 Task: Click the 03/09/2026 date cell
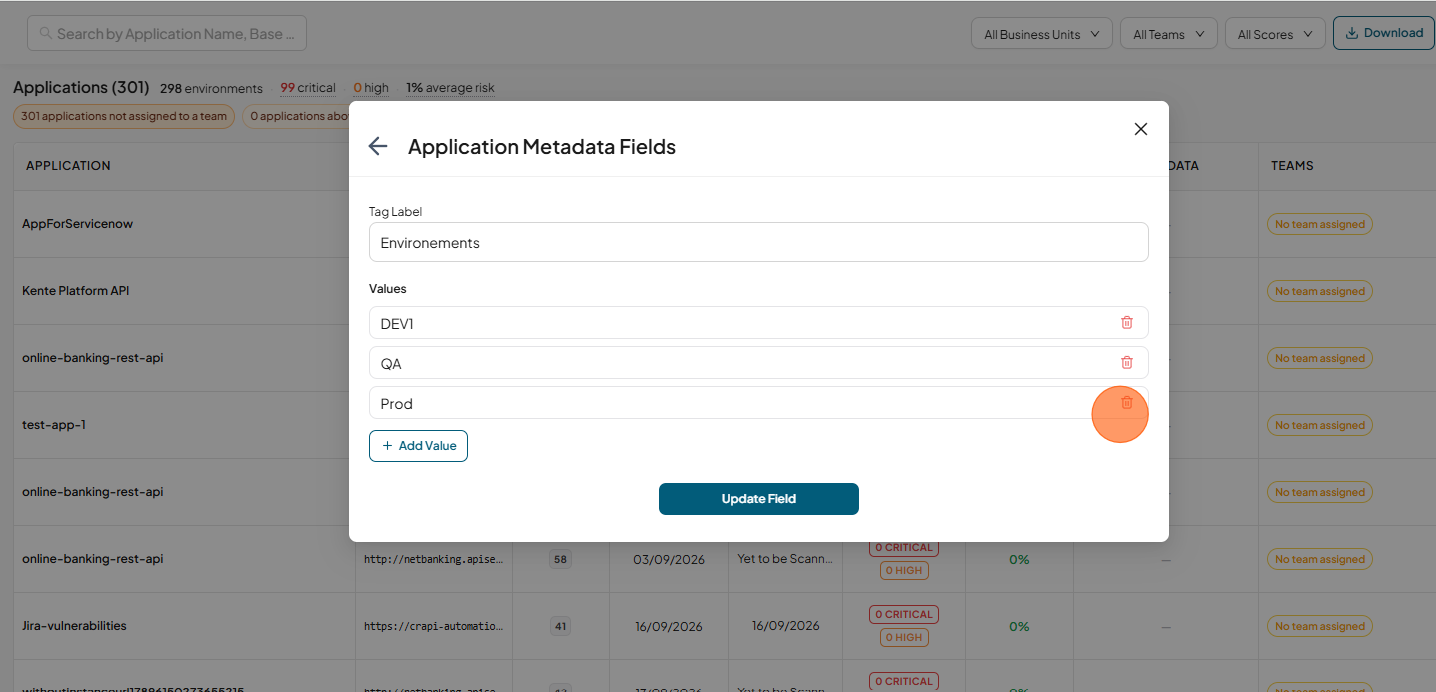point(669,560)
